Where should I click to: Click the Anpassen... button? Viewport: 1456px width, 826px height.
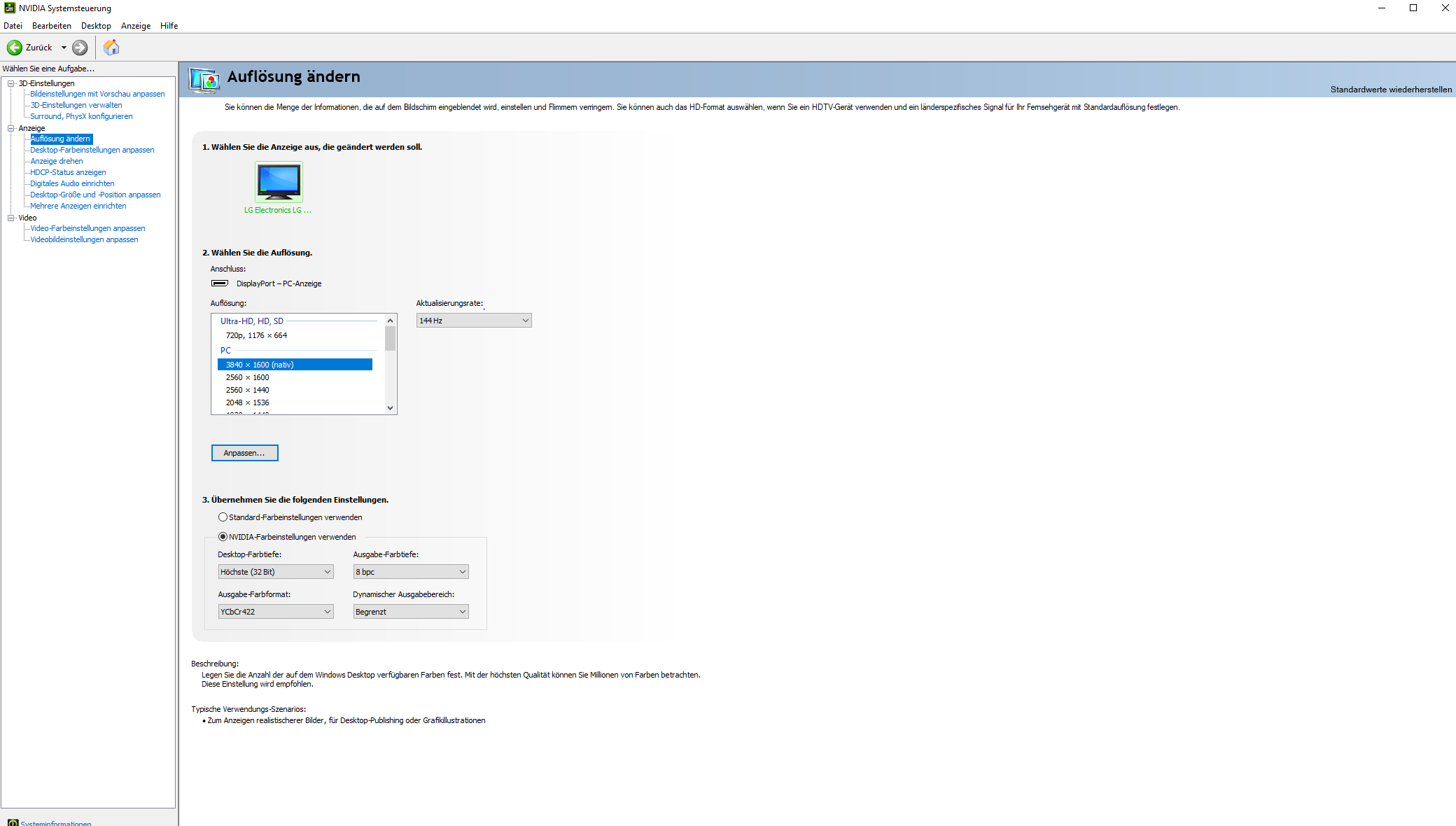tap(245, 453)
